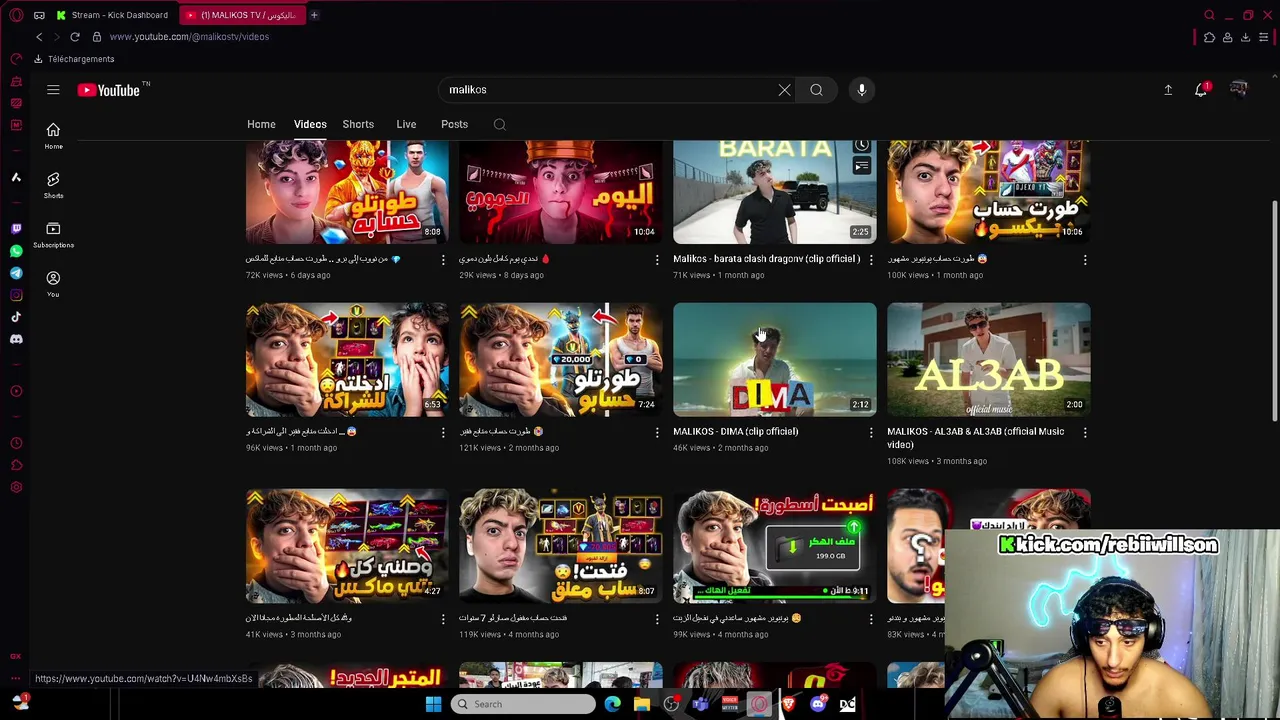Viewport: 1280px width, 720px height.
Task: Open Shorts in YouTube mini sidebar
Action: 53,185
